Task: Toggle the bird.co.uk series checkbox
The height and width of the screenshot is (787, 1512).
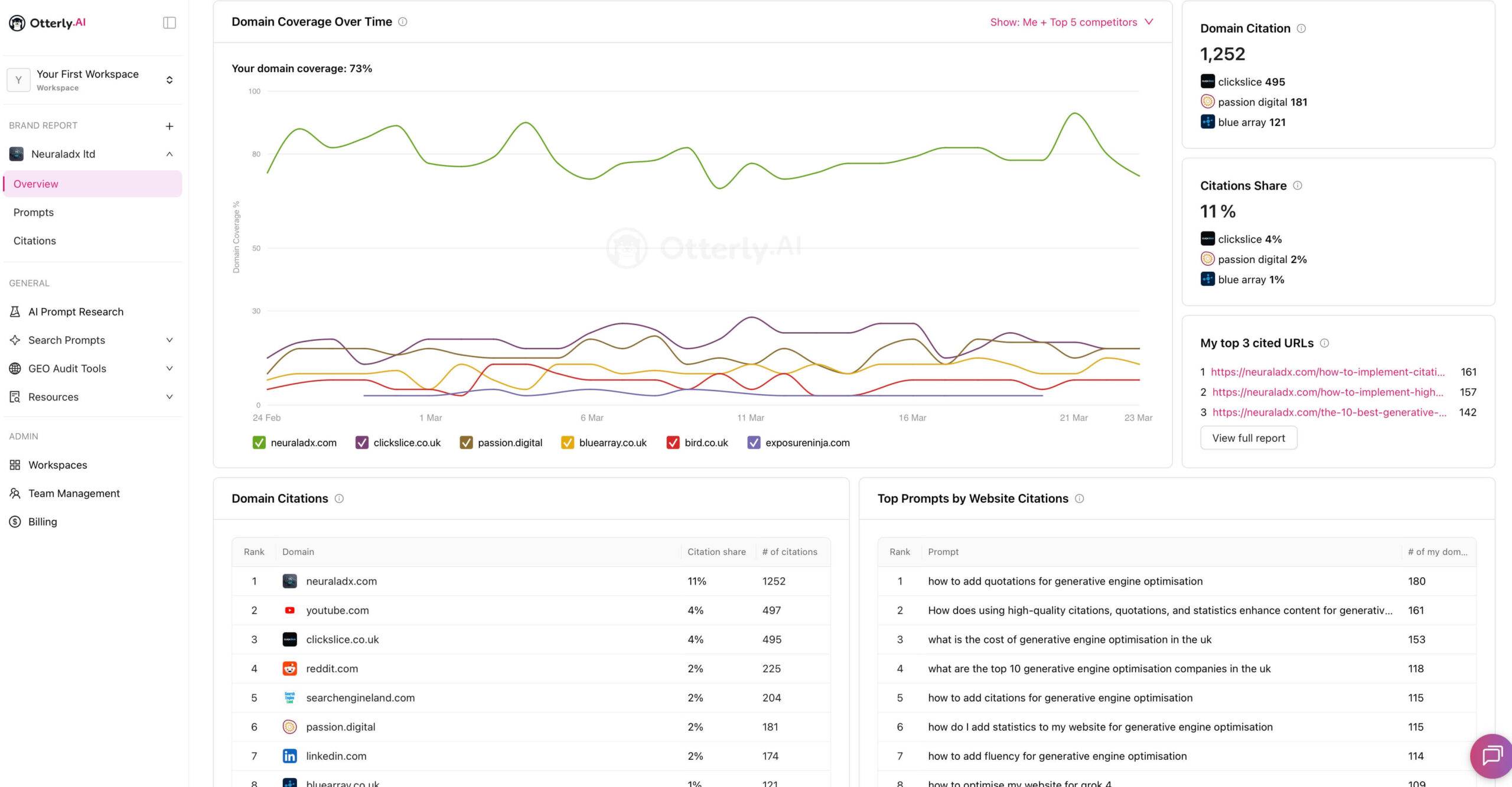Action: point(673,443)
